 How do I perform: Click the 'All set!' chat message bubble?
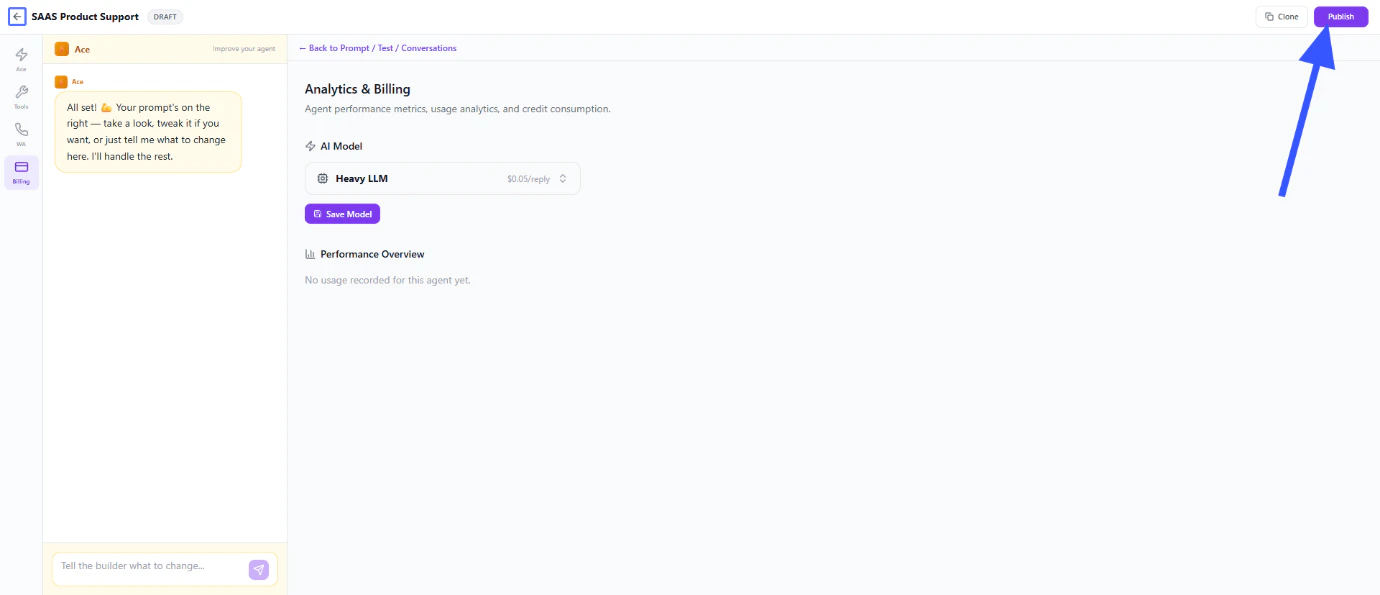tap(148, 132)
